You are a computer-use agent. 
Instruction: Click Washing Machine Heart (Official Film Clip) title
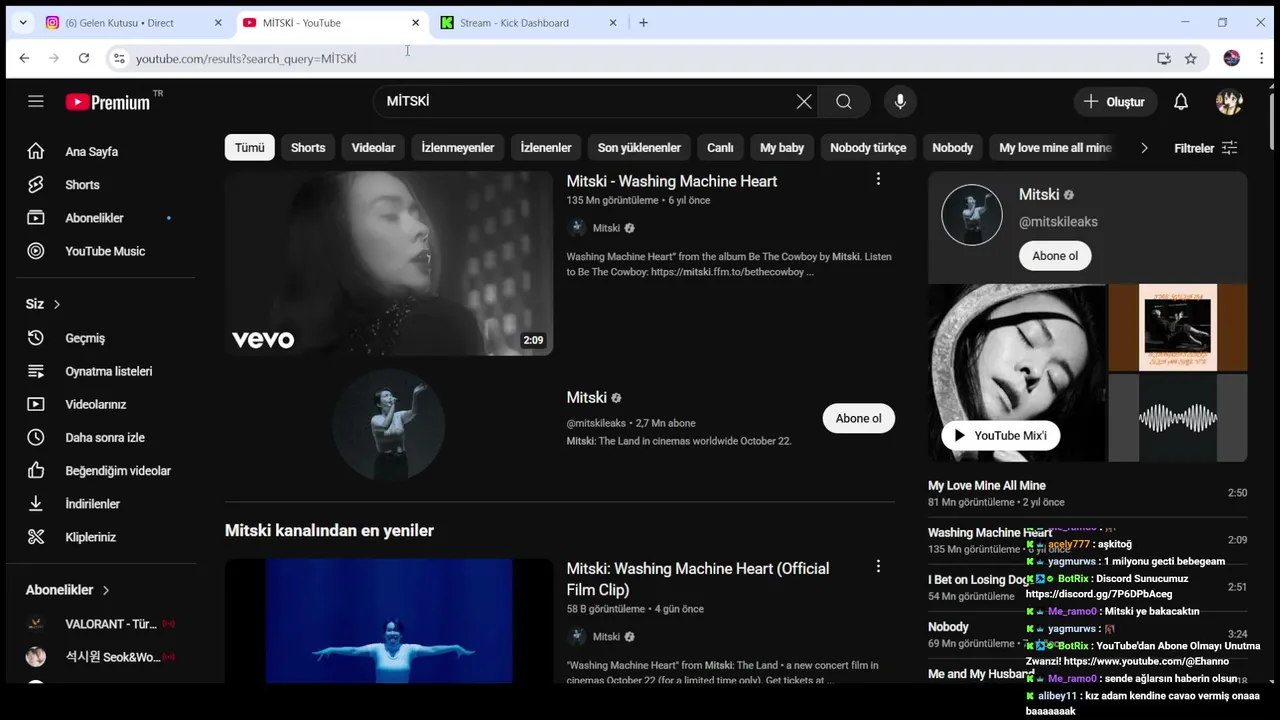coord(698,579)
